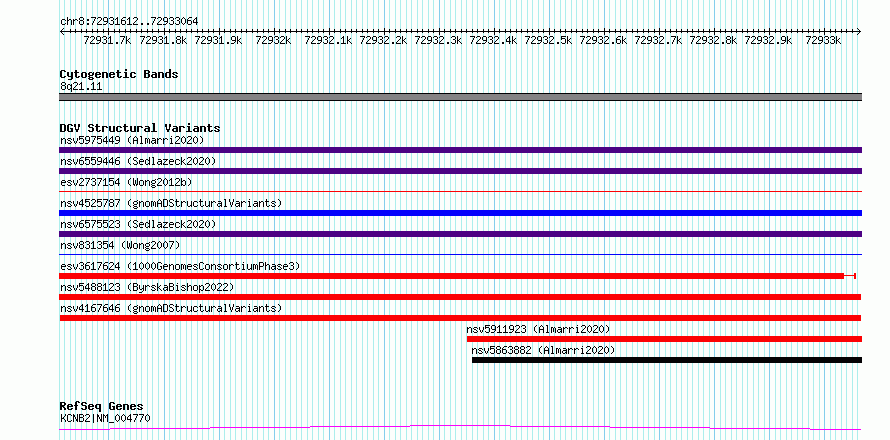Open variant nsv5975449 (Almarri2020) label

(x=132, y=140)
